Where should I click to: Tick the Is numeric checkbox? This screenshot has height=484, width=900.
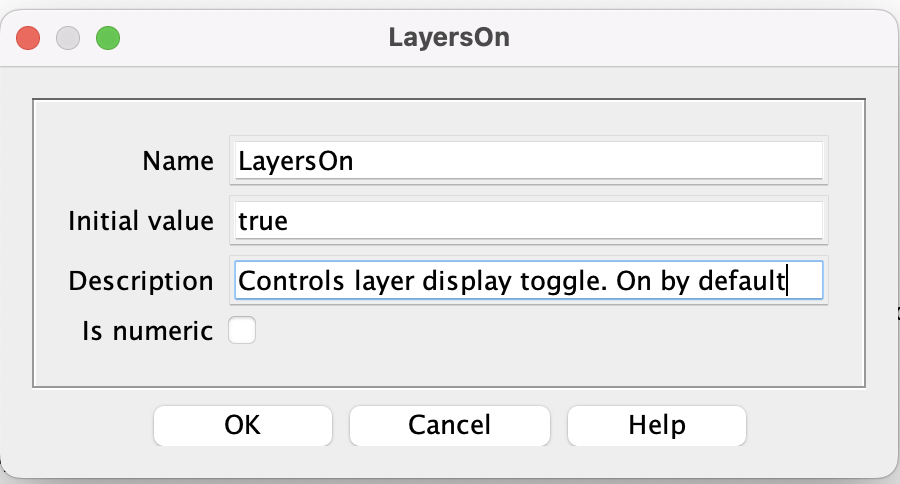242,330
